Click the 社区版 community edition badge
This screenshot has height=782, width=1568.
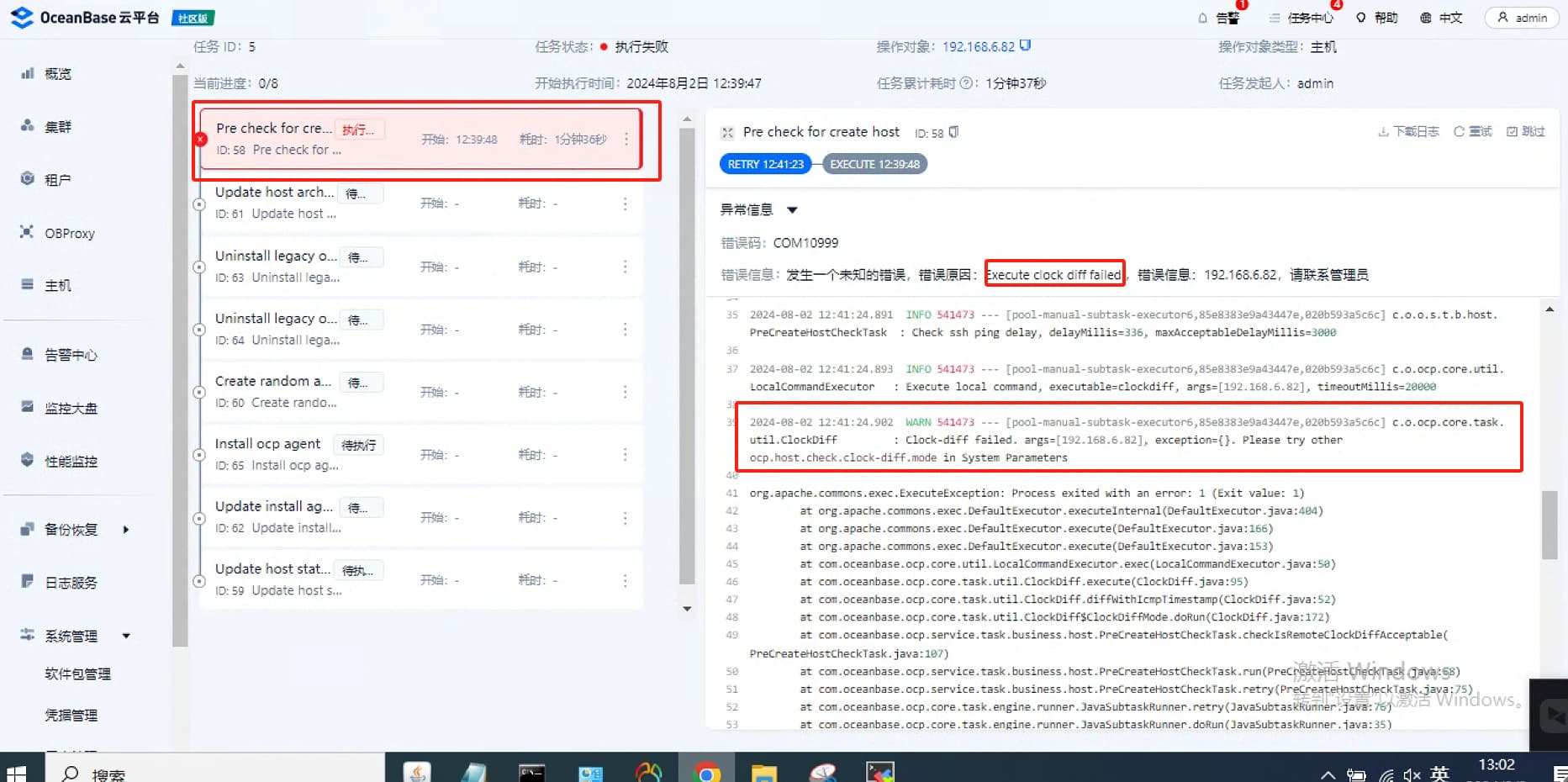[x=193, y=18]
